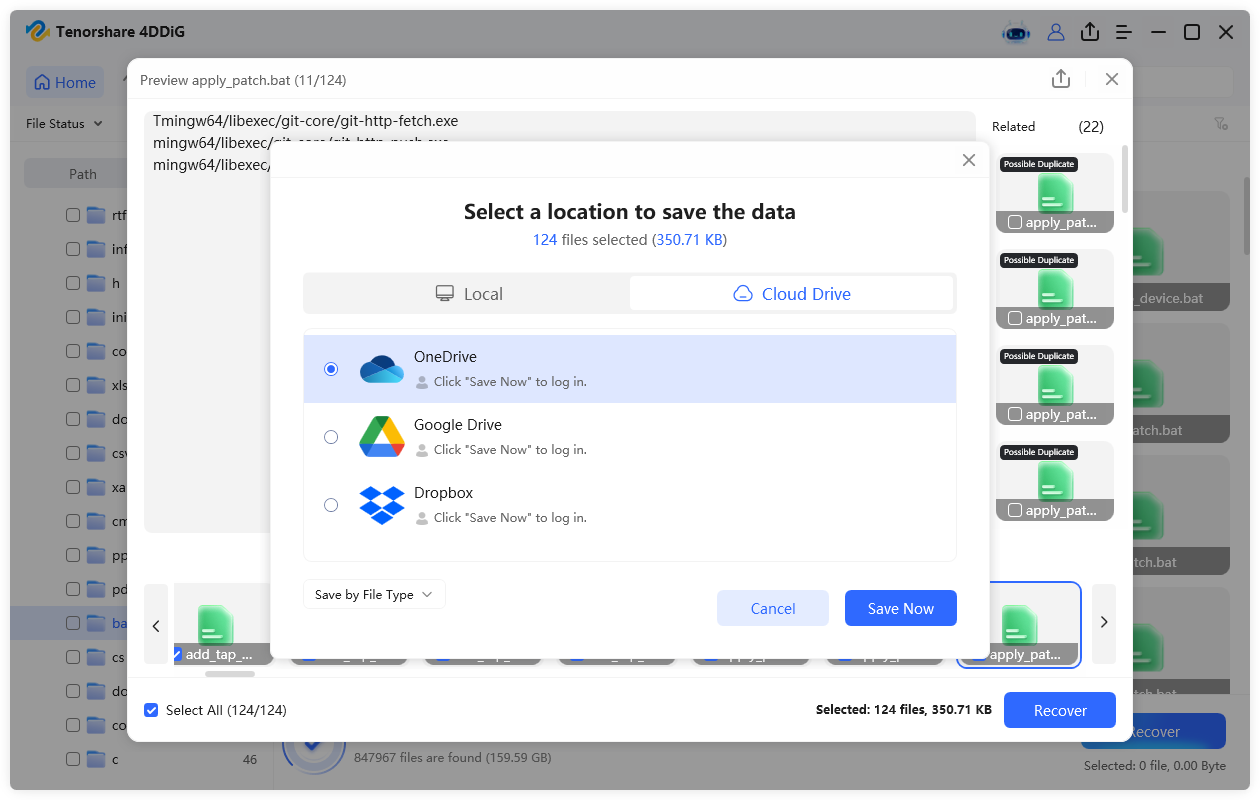Open the File Status dropdown
Viewport: 1260px width, 800px height.
(x=64, y=124)
